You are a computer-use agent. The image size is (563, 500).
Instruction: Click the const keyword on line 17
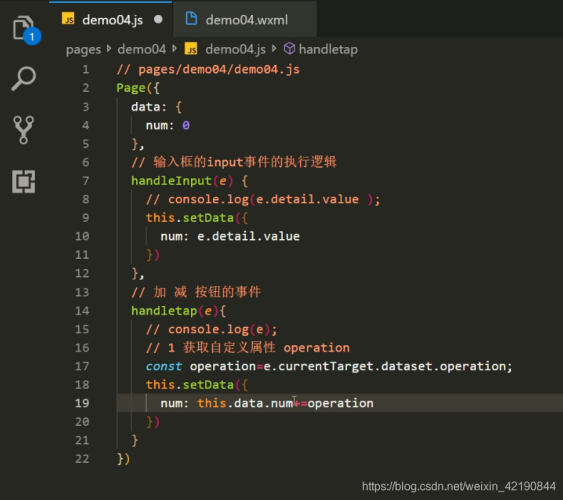pos(164,366)
